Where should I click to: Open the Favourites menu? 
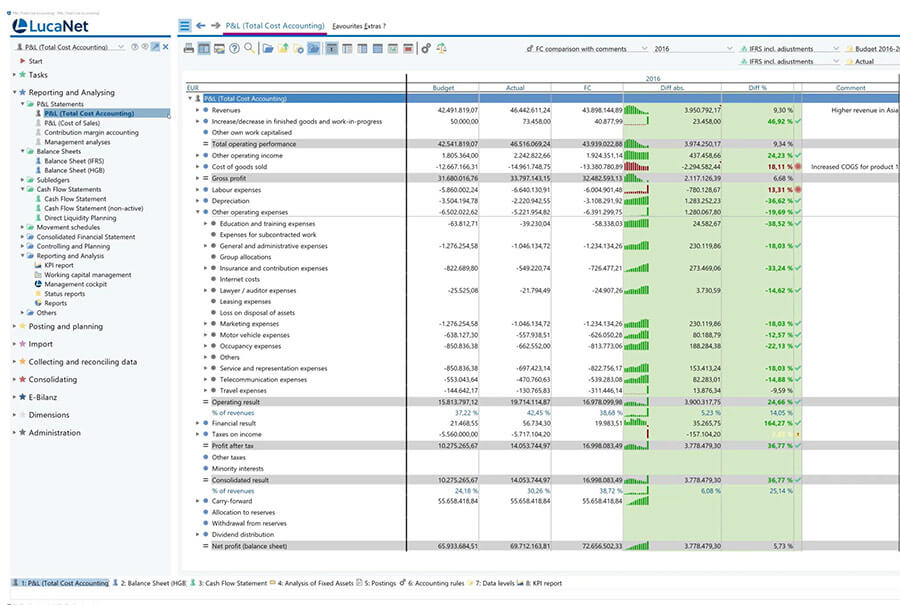[346, 25]
